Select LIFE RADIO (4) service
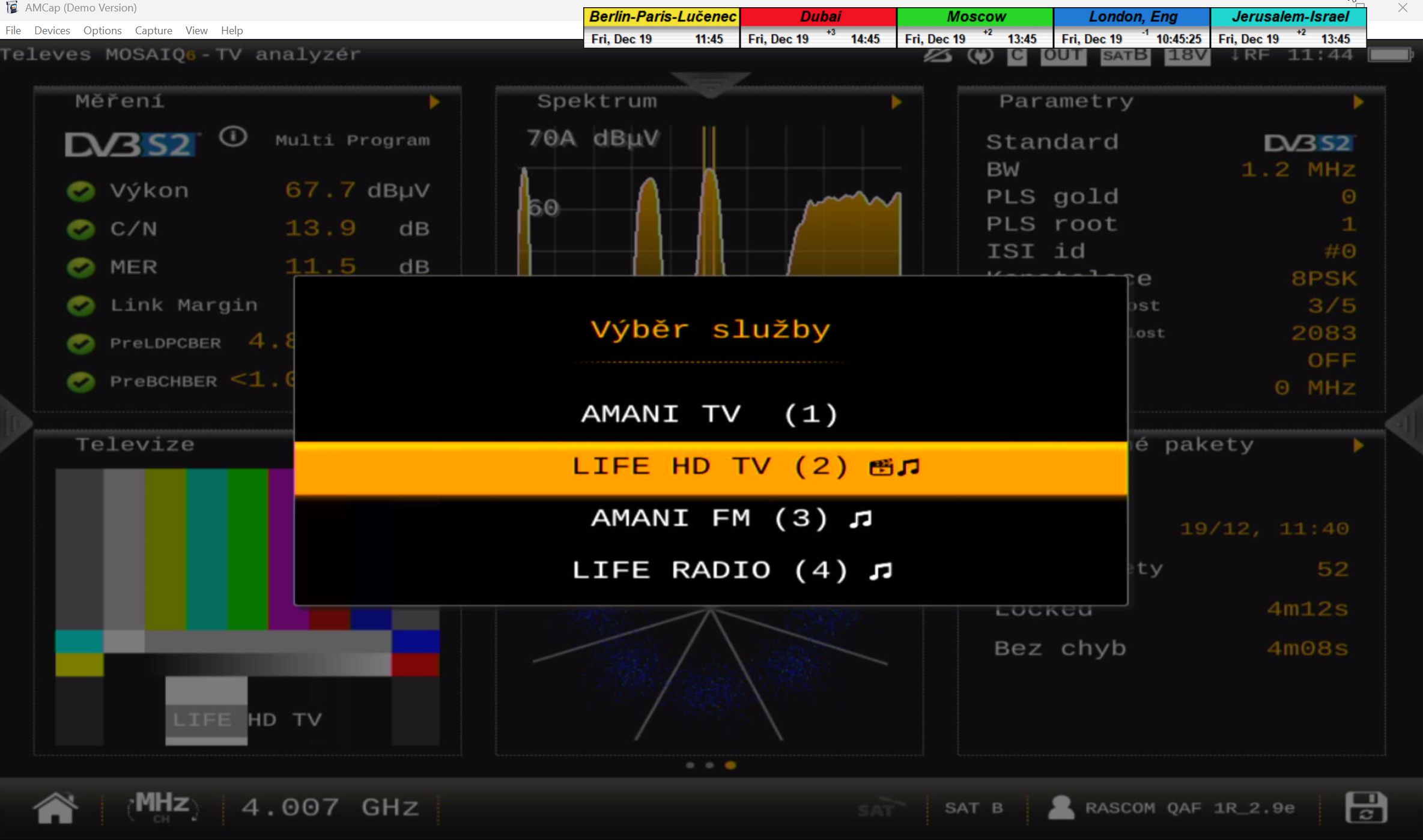The height and width of the screenshot is (840, 1423). click(709, 570)
